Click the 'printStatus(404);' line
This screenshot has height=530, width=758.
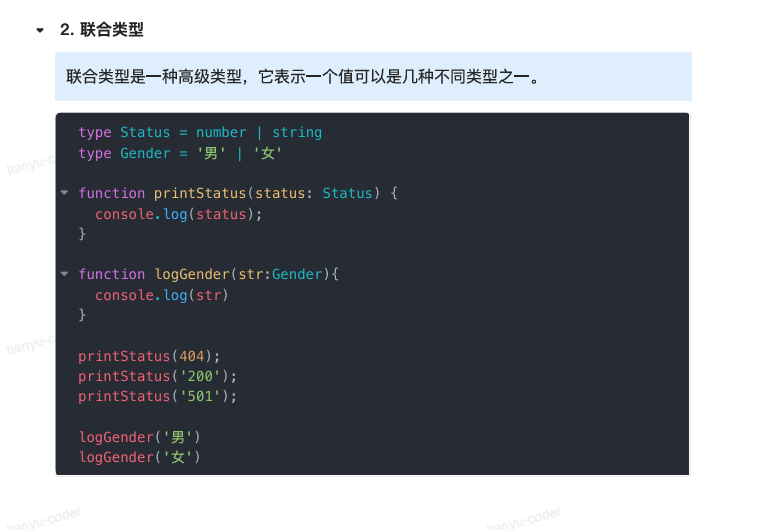(x=149, y=356)
